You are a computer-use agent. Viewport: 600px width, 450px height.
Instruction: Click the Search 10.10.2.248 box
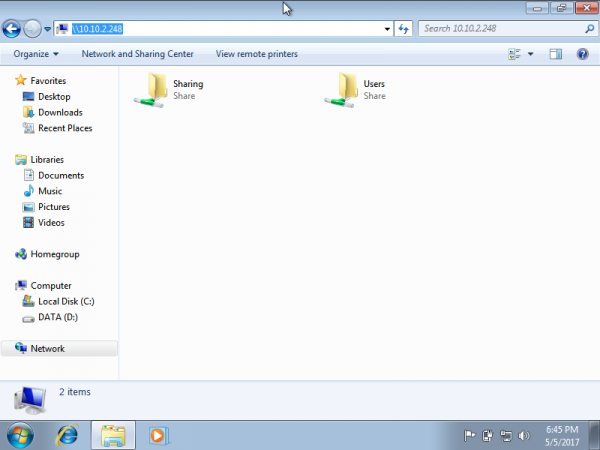pos(507,29)
